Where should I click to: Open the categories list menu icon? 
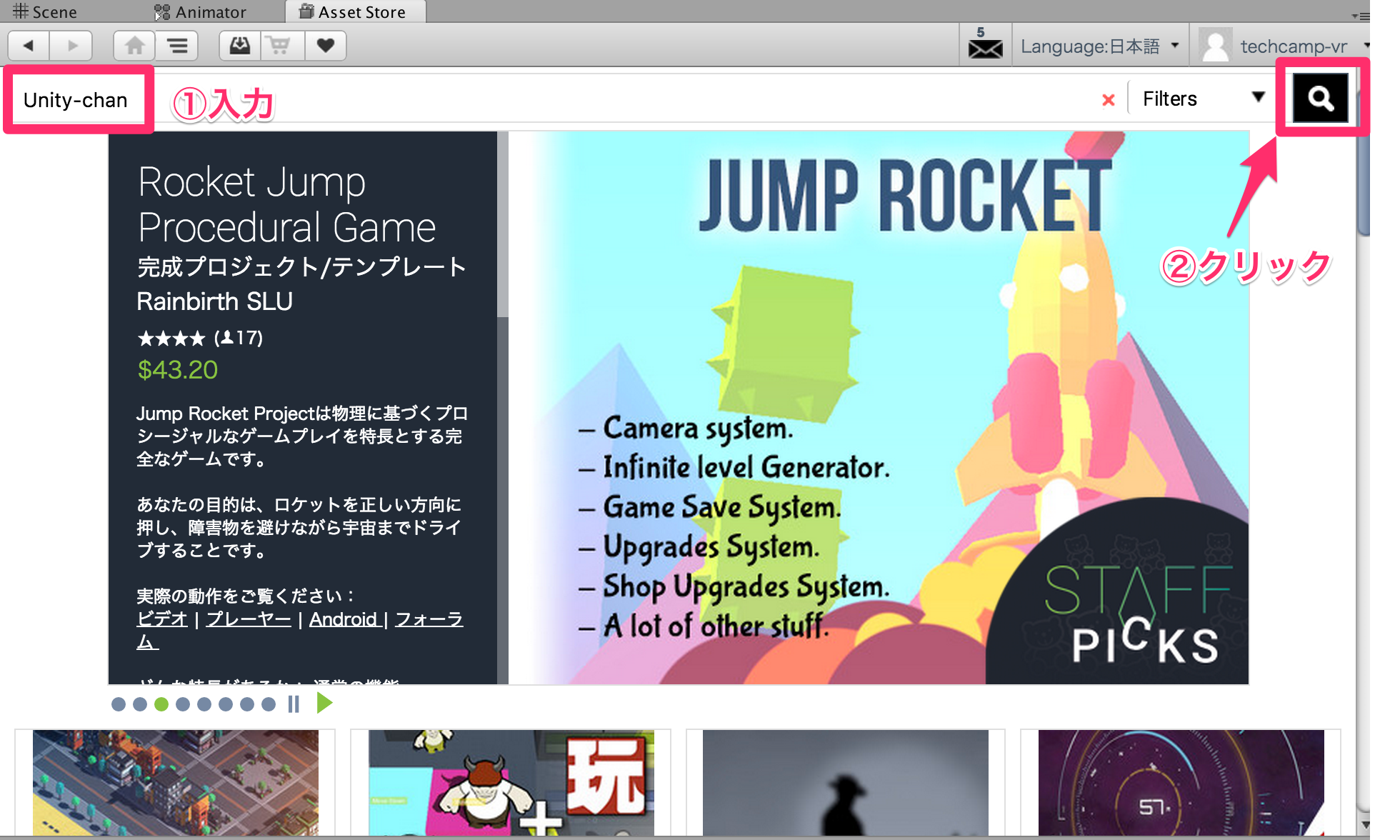pos(177,46)
